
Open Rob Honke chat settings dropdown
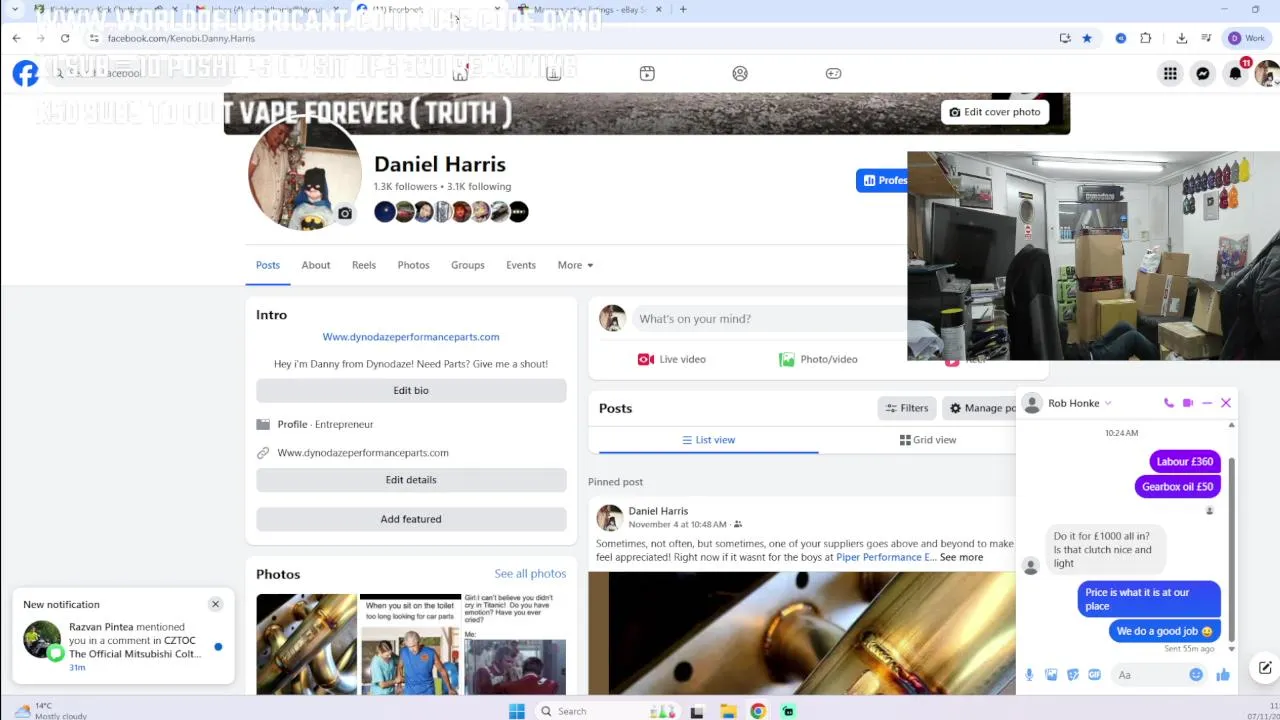pyautogui.click(x=1108, y=404)
